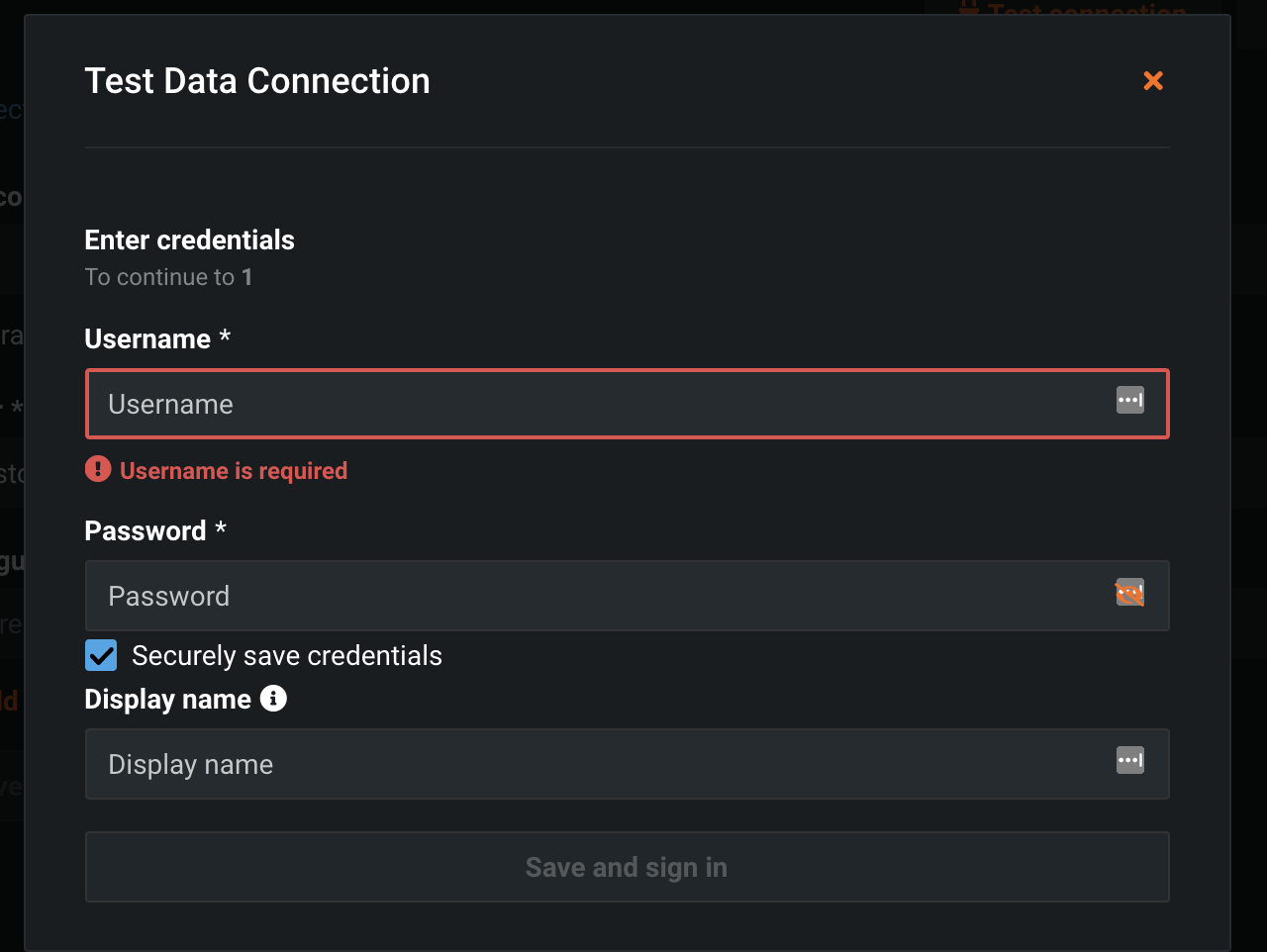Click the Display name field label
Image resolution: width=1267 pixels, height=952 pixels.
pos(167,700)
